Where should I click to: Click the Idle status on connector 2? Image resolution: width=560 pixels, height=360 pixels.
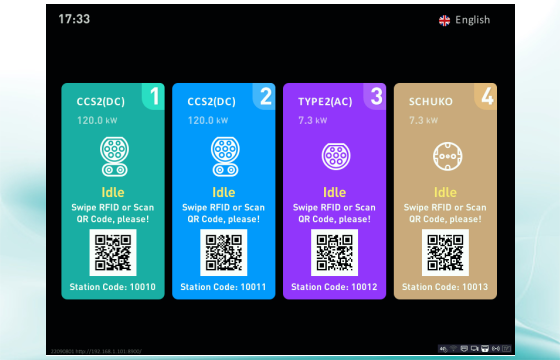[x=224, y=192]
